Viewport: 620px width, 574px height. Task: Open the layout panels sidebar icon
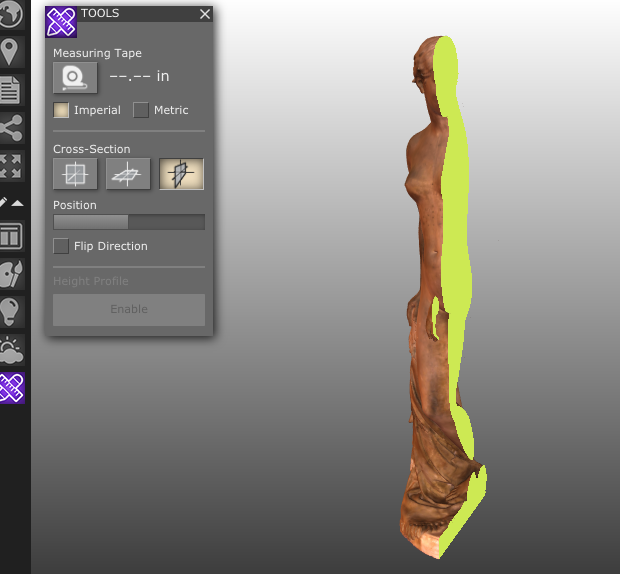pos(11,236)
